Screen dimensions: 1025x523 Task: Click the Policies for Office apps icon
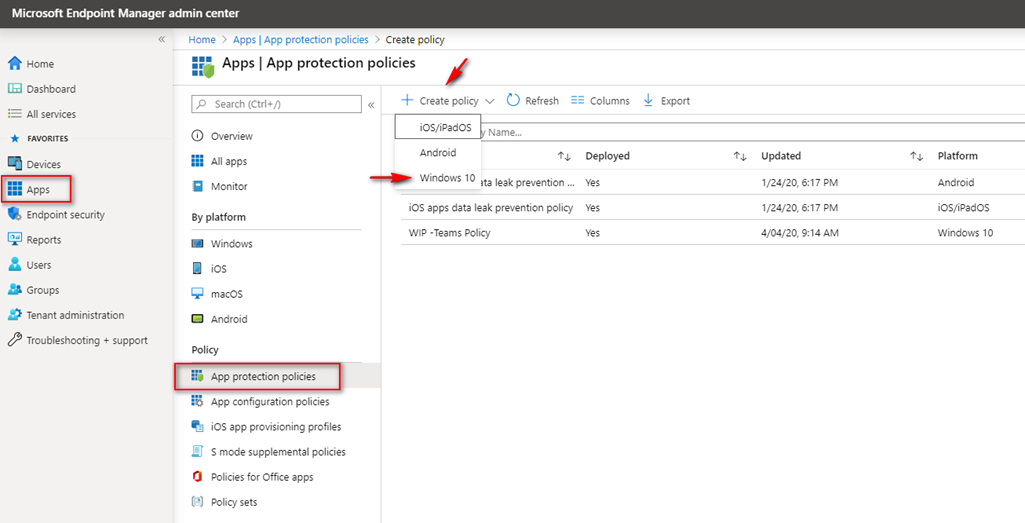point(197,477)
